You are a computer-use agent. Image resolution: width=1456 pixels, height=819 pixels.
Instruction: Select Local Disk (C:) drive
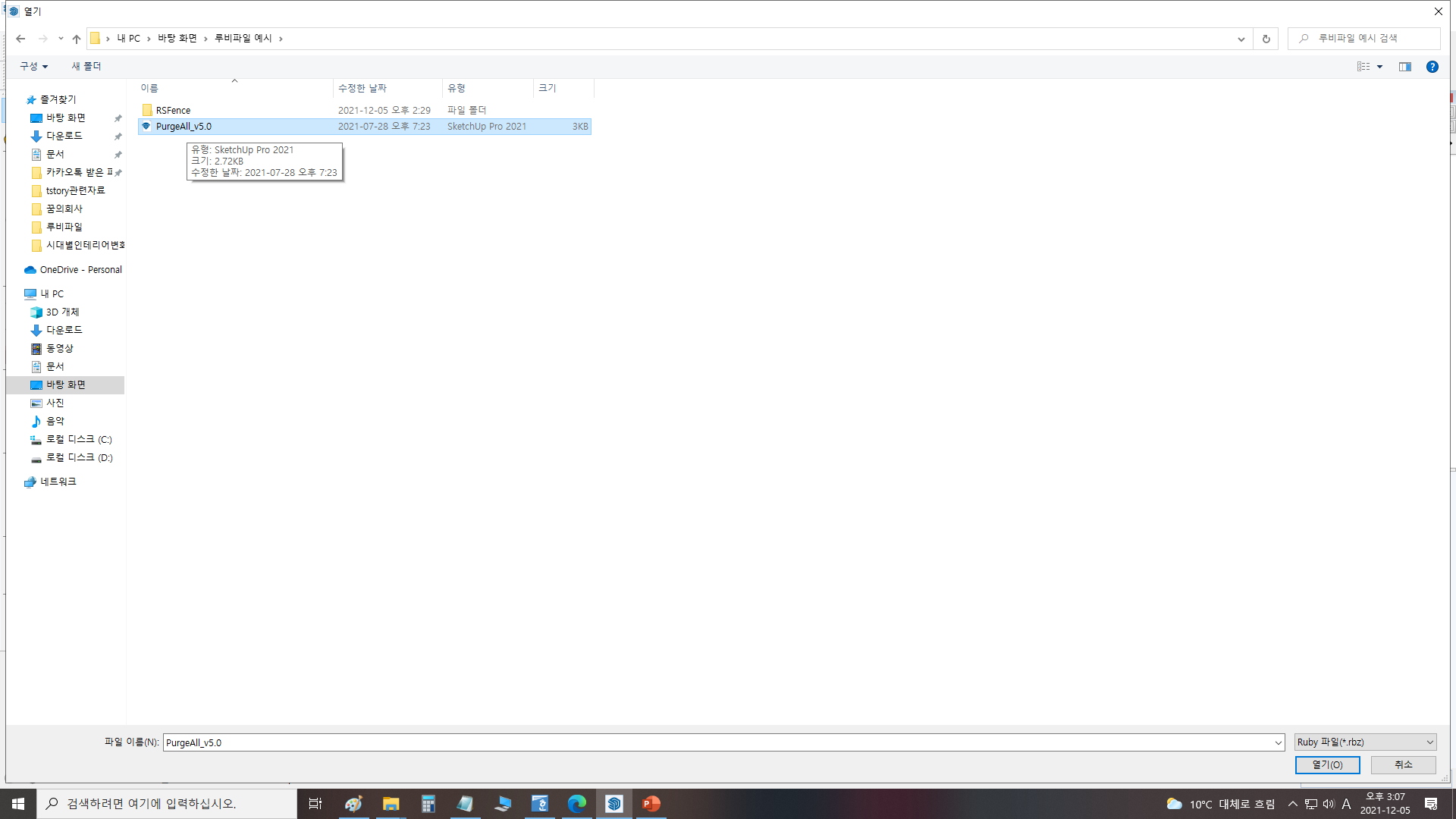click(x=78, y=440)
